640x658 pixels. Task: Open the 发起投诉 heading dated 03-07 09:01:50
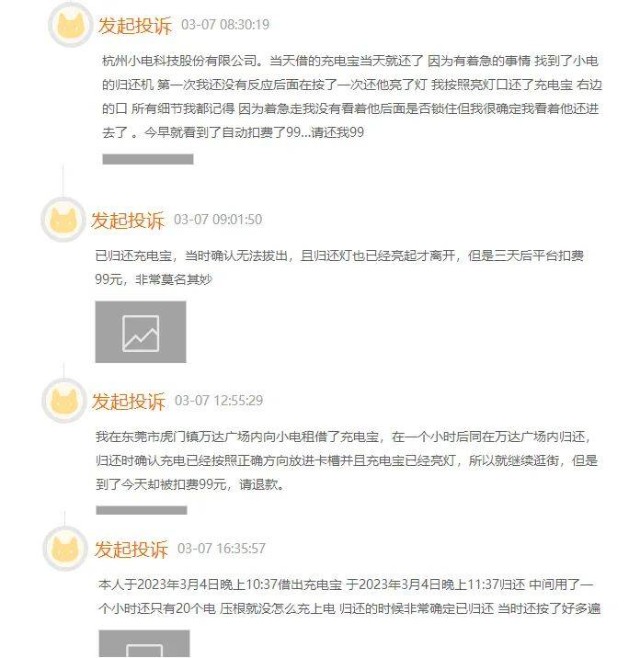(128, 220)
